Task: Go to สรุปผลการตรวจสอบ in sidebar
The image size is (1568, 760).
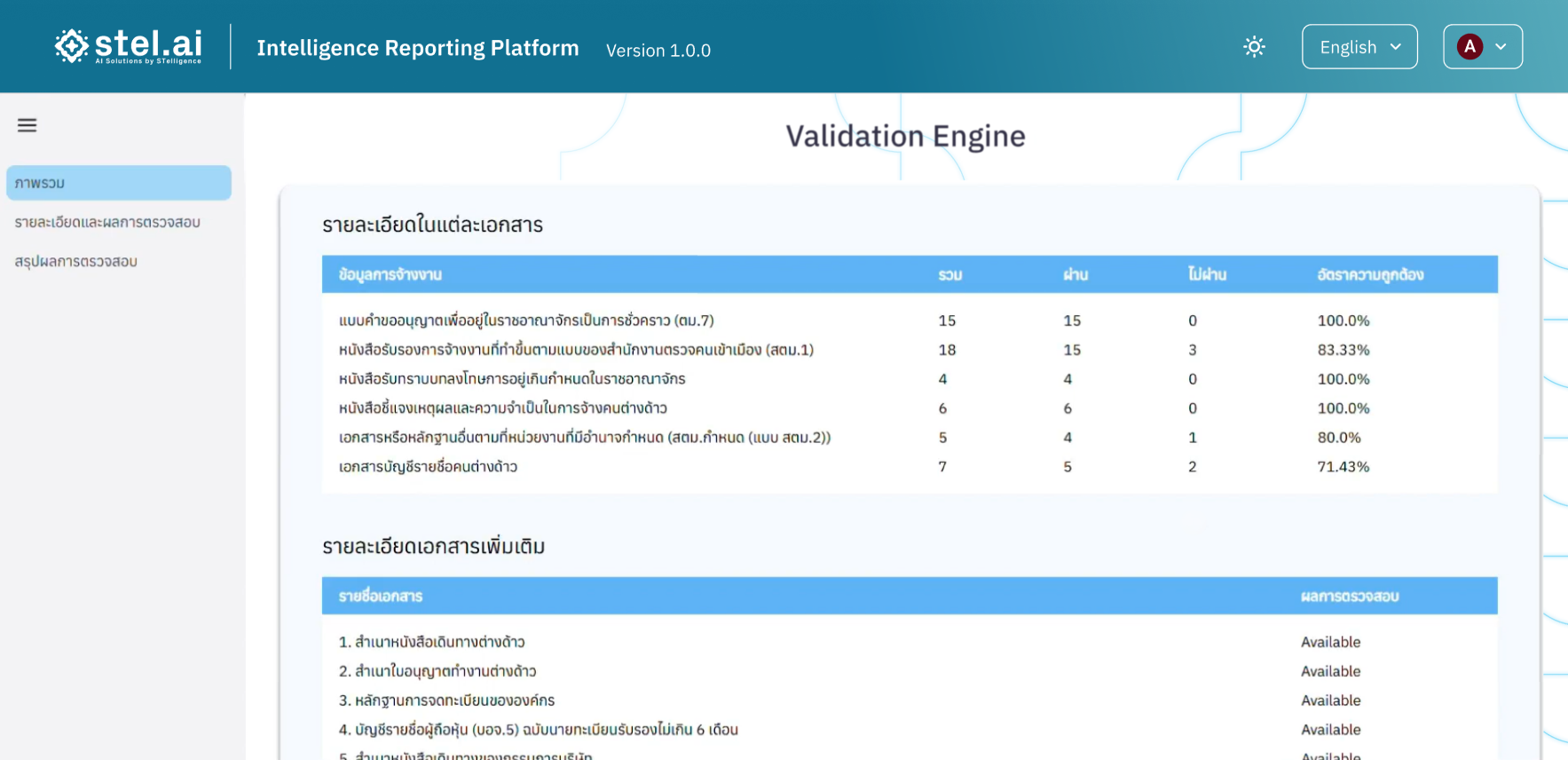Action: coord(76,261)
